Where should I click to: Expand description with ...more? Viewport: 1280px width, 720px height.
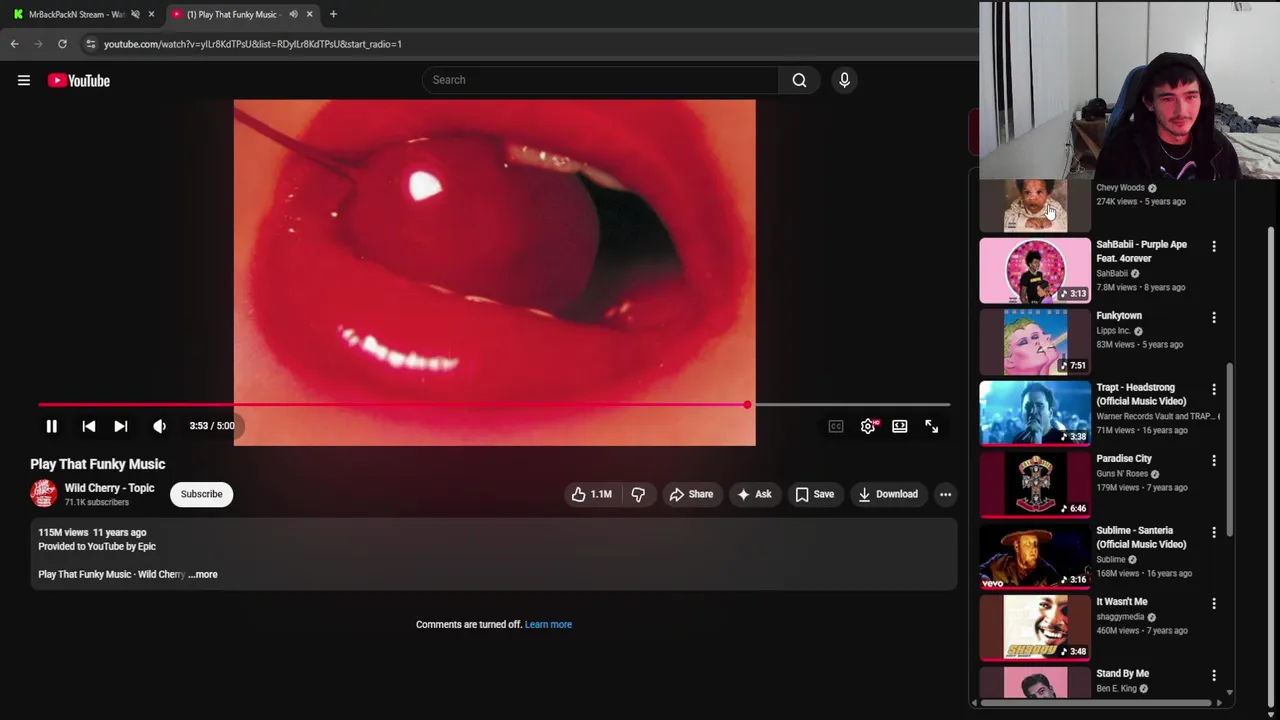203,574
